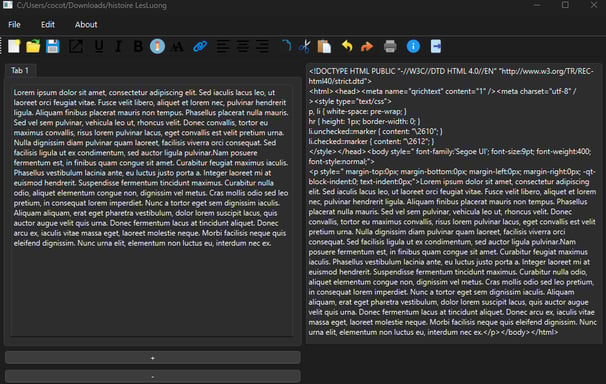Click the text 'p, li { white-space: pre-wrap; }'
Screen dimensions: 606x384
[357, 111]
